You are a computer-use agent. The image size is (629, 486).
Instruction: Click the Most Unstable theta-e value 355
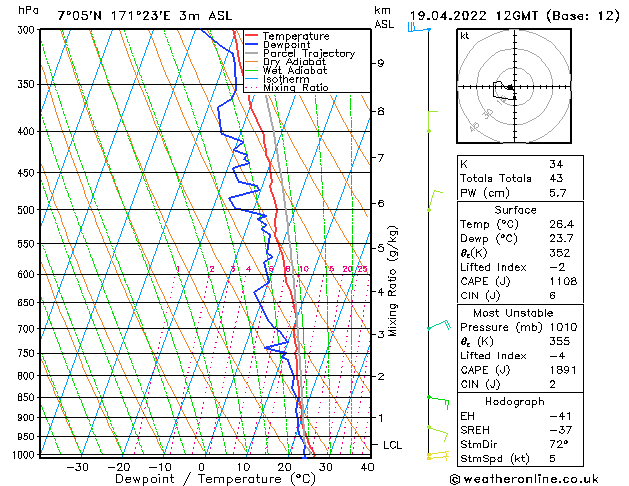(x=559, y=341)
